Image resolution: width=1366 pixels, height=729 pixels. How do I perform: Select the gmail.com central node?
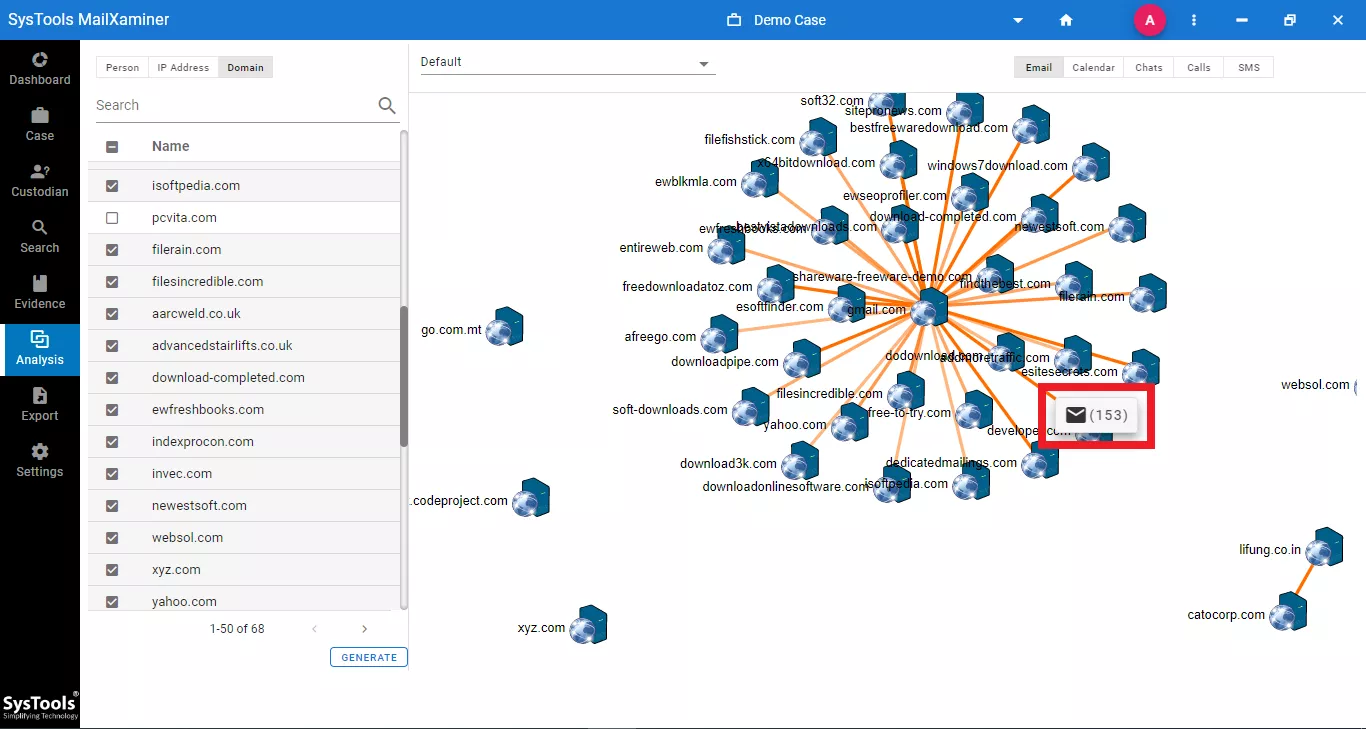click(x=930, y=308)
